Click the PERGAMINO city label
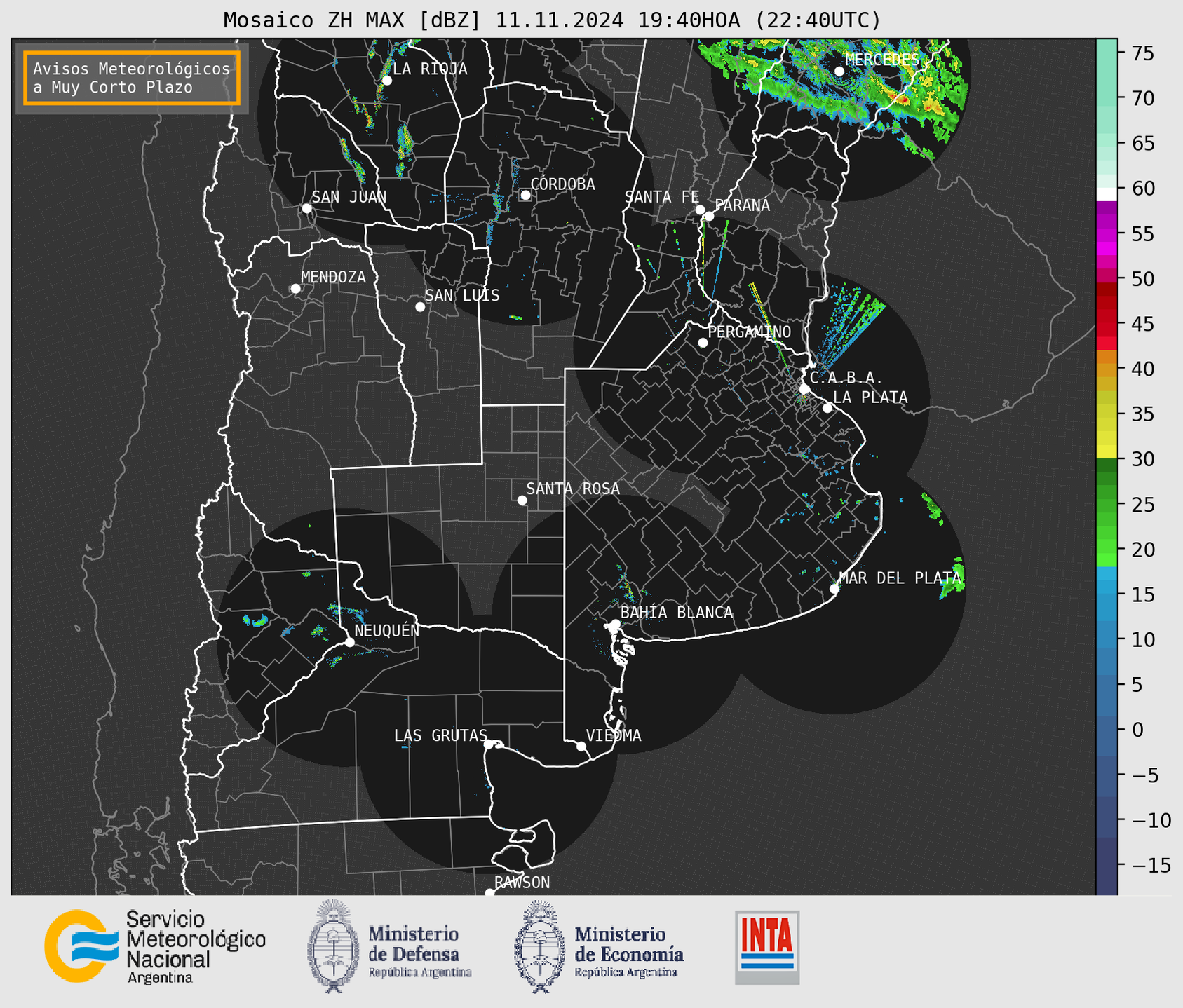This screenshot has width=1183, height=1008. (x=749, y=332)
